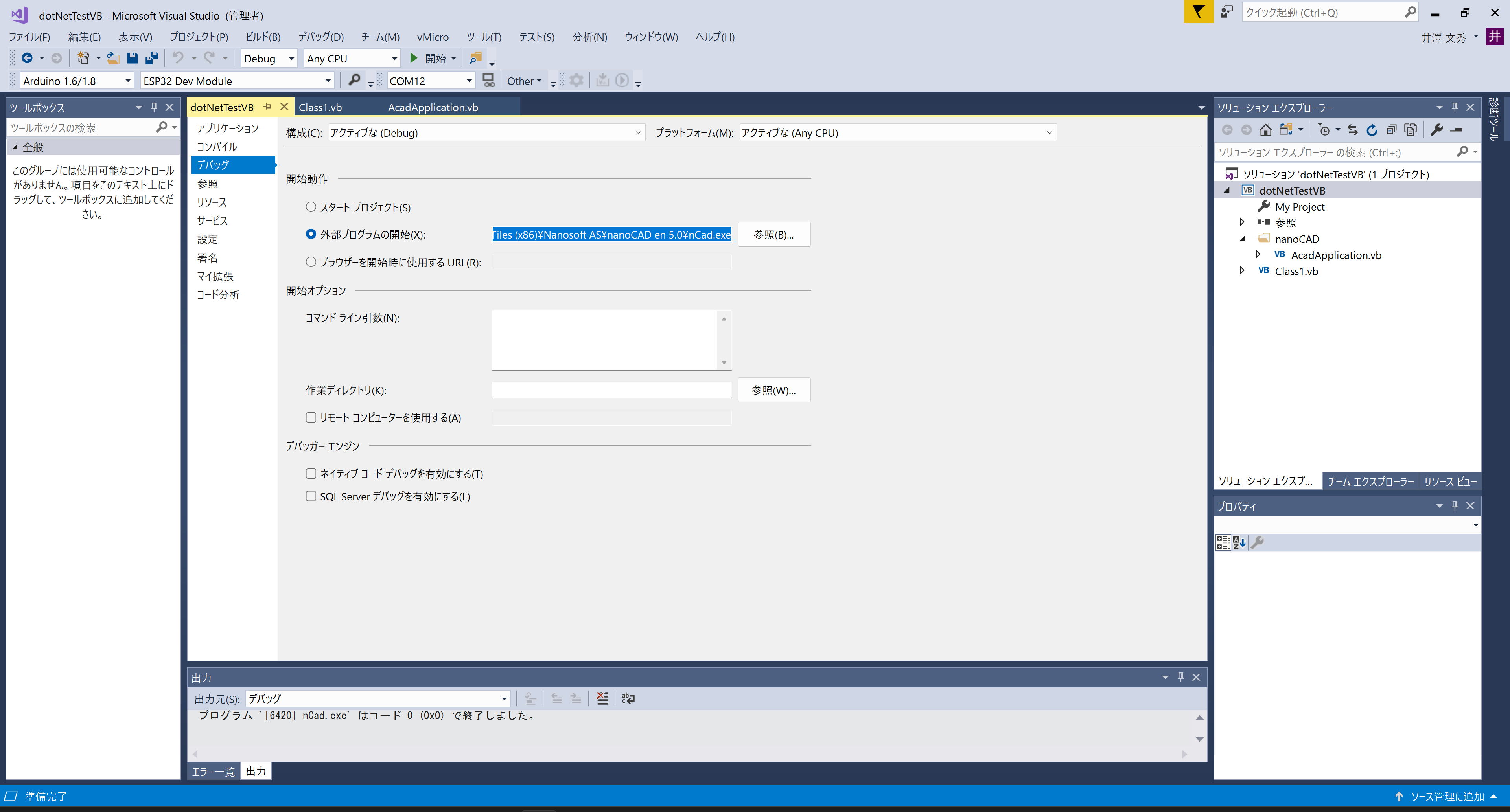Enable ネイティブ コード デバッグ checkbox
This screenshot has height=812, width=1510.
[x=311, y=473]
